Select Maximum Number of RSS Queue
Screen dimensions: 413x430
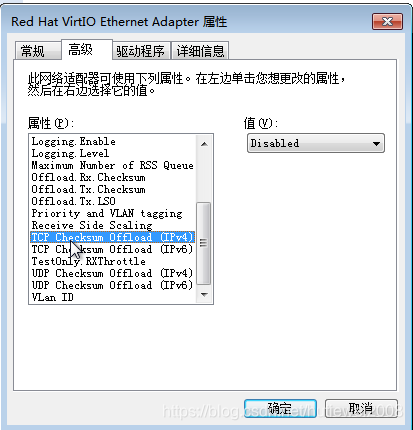[113, 165]
